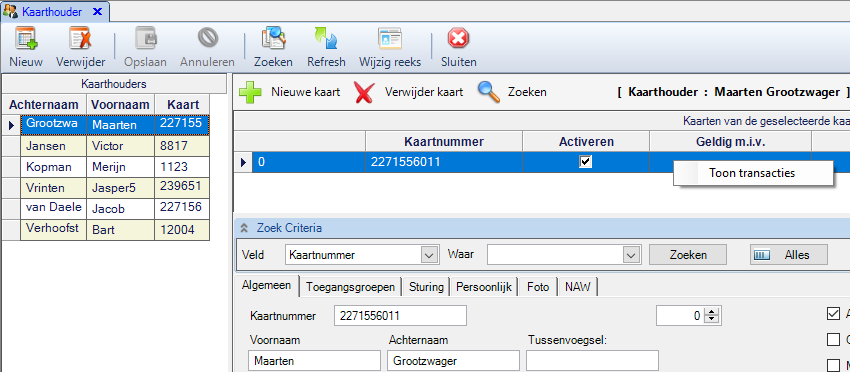Click the Verwijder kaart label
This screenshot has width=850, height=372.
[424, 92]
